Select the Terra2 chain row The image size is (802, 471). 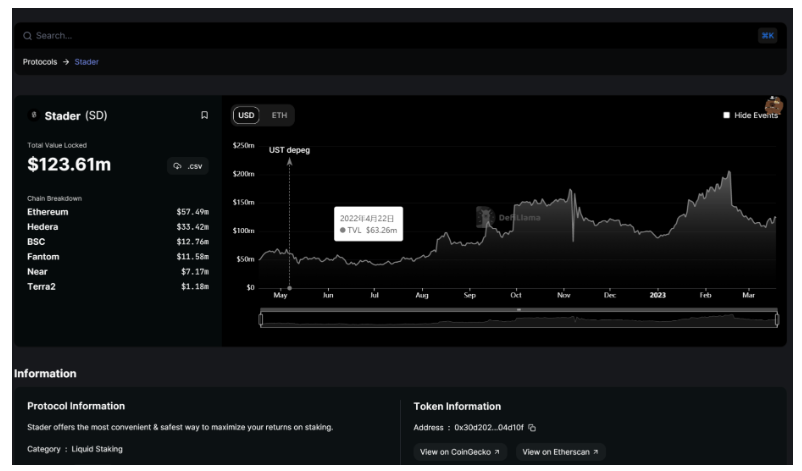click(118, 286)
